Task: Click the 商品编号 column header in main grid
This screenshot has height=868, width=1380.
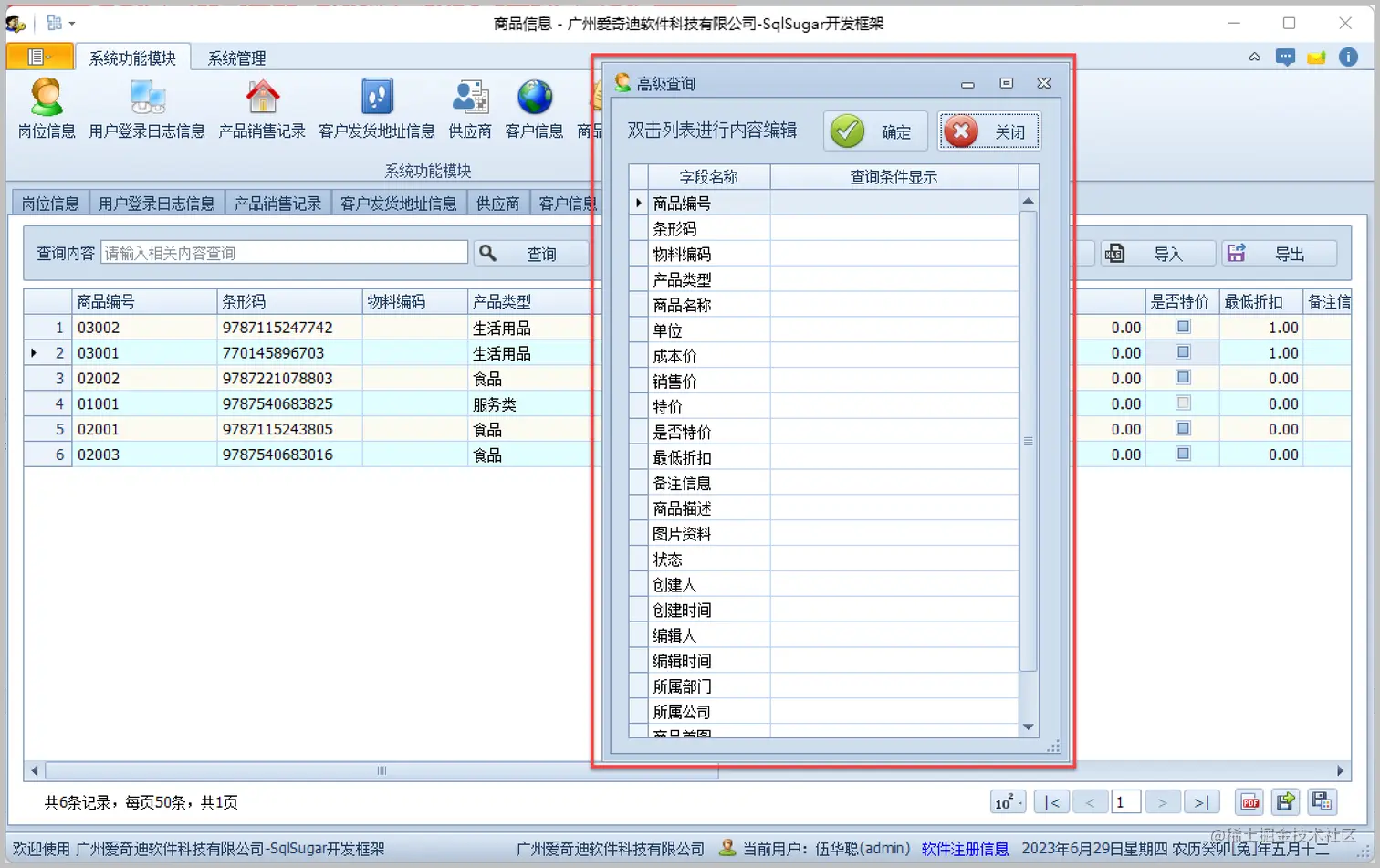Action: [144, 301]
